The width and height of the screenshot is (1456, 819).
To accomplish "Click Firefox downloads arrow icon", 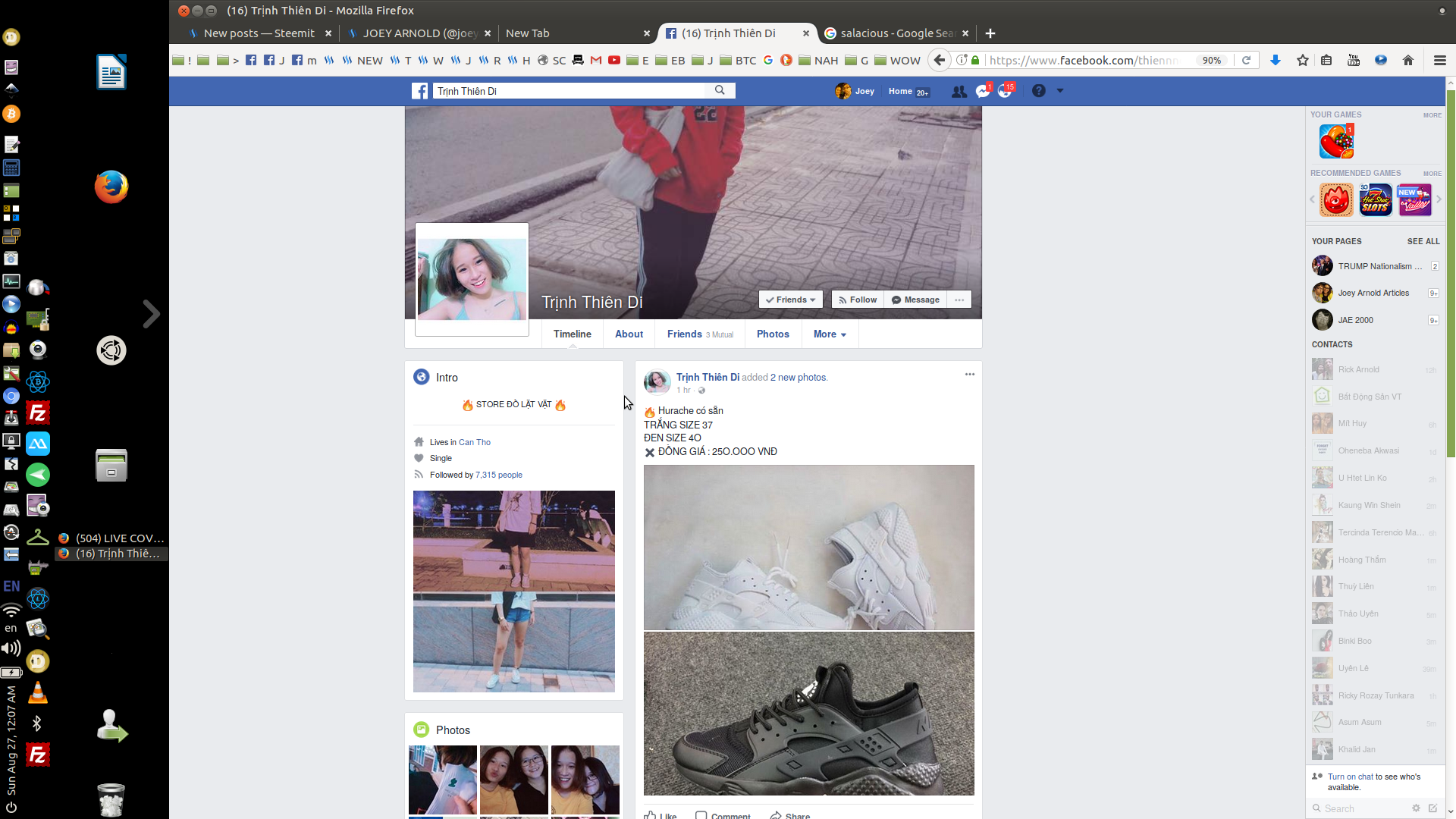I will pos(1275,61).
